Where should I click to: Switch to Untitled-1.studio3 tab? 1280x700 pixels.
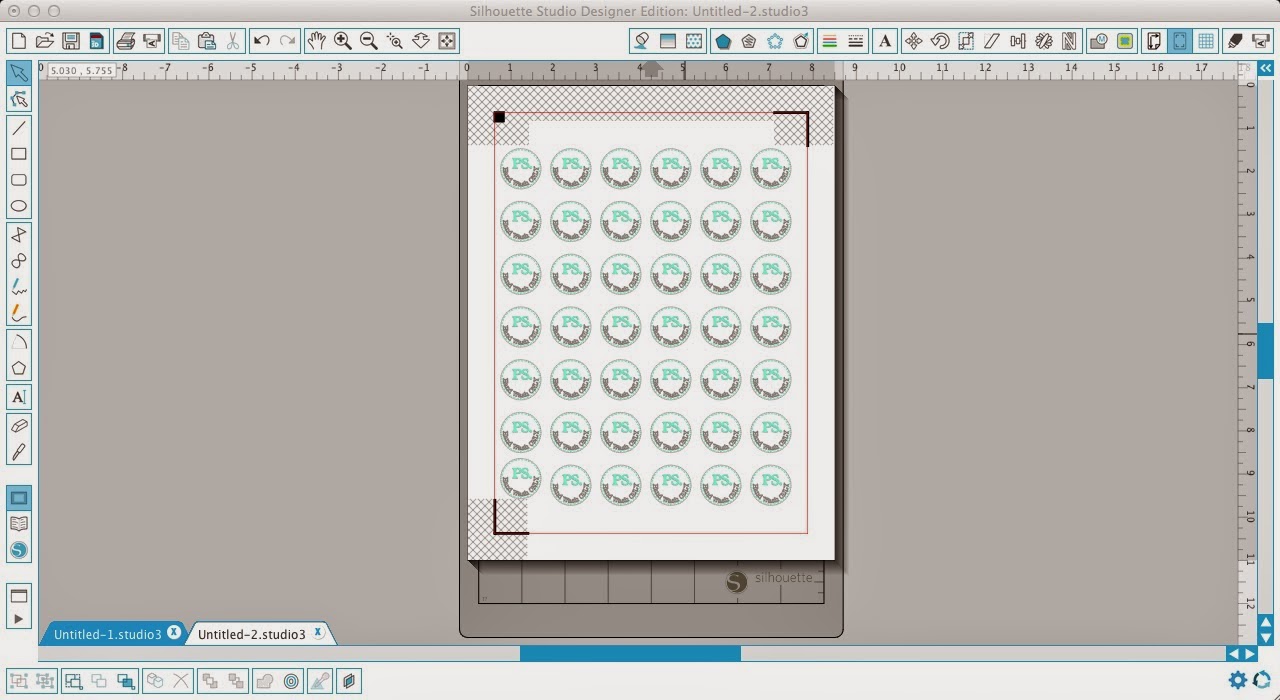(x=107, y=634)
